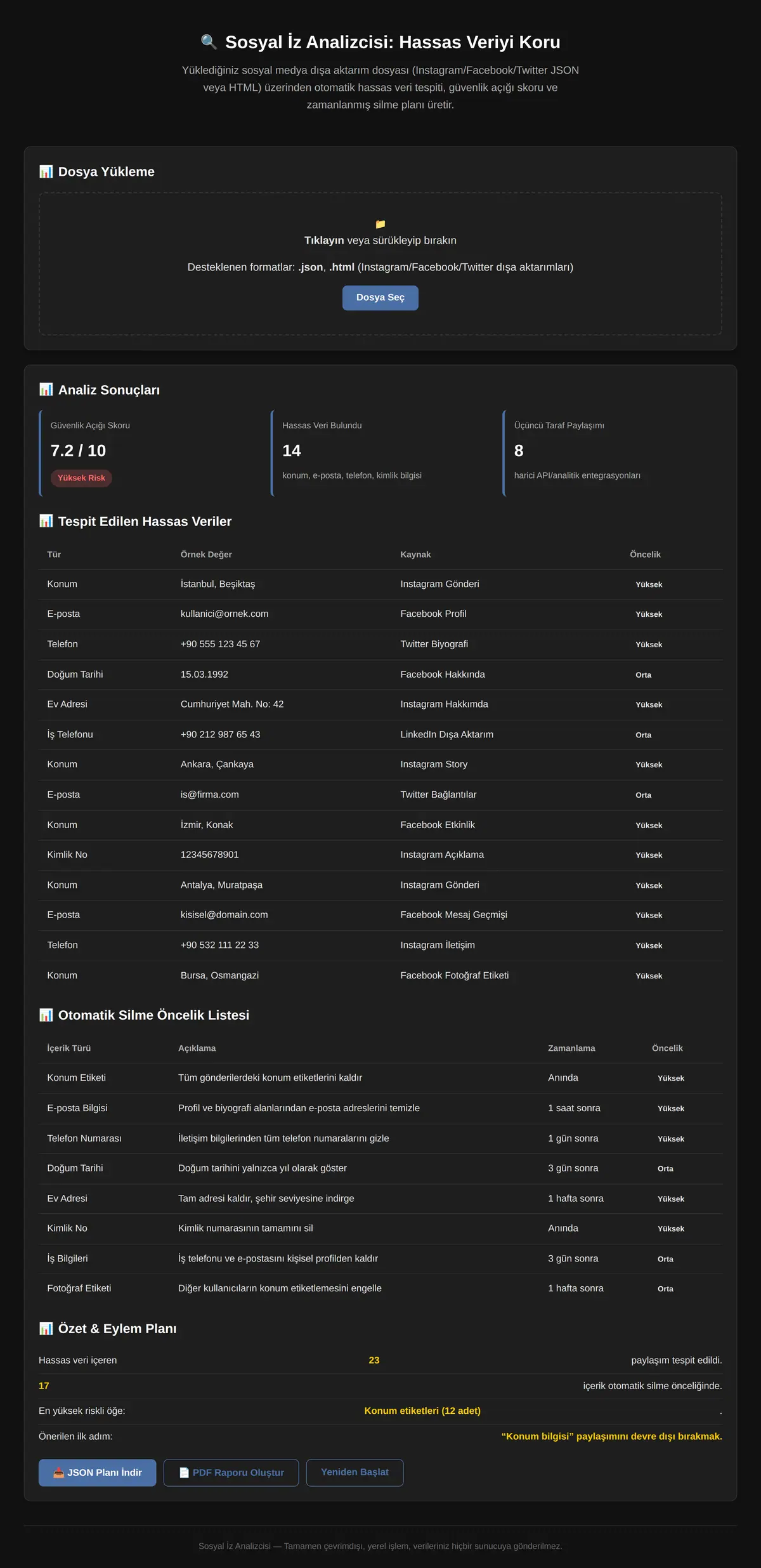The height and width of the screenshot is (1568, 761).
Task: Select the Güvenlik Açığı Skoru value 7.2 / 10
Action: tap(78, 451)
